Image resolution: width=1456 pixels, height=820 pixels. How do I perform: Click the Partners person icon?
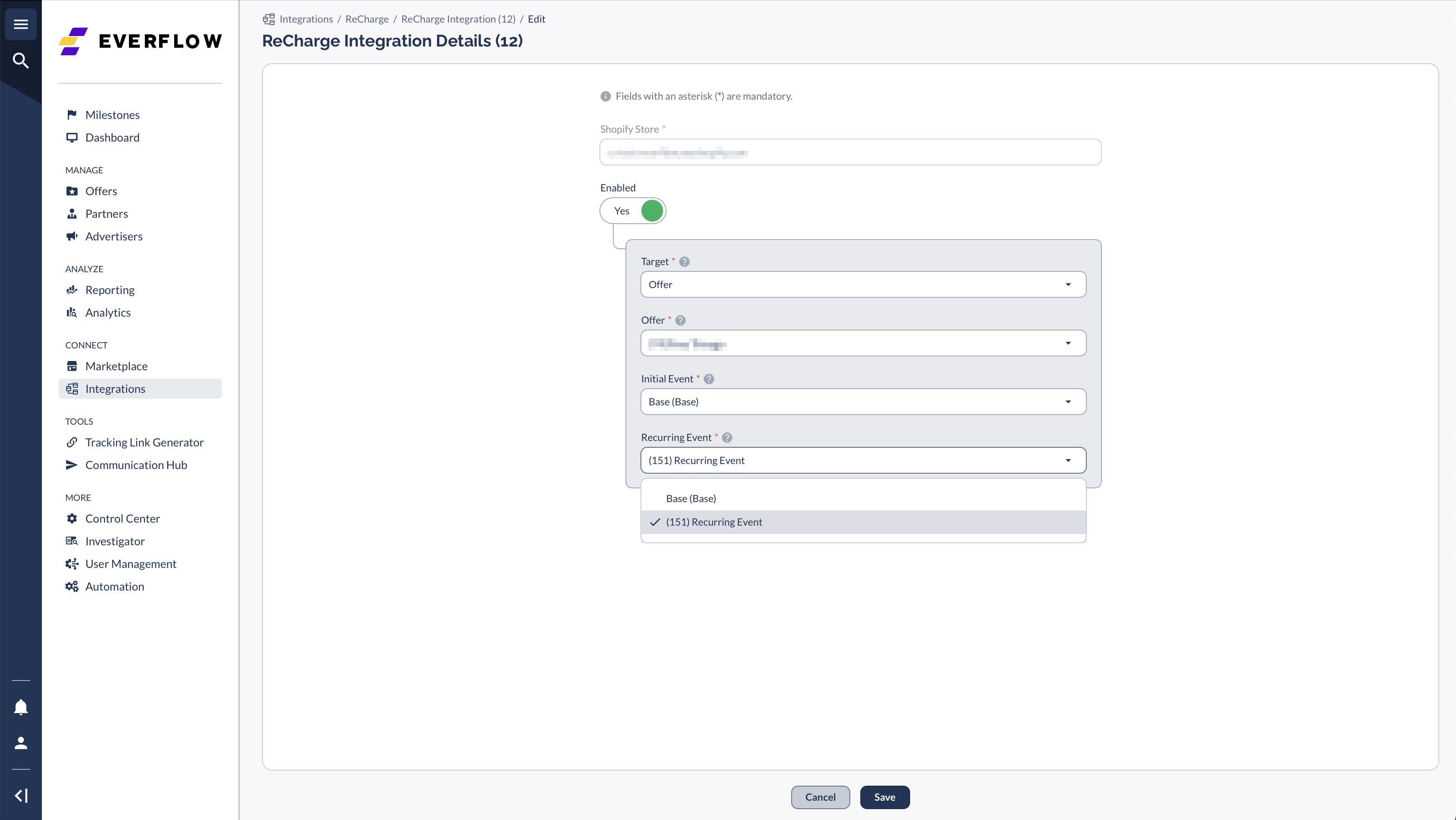[72, 214]
